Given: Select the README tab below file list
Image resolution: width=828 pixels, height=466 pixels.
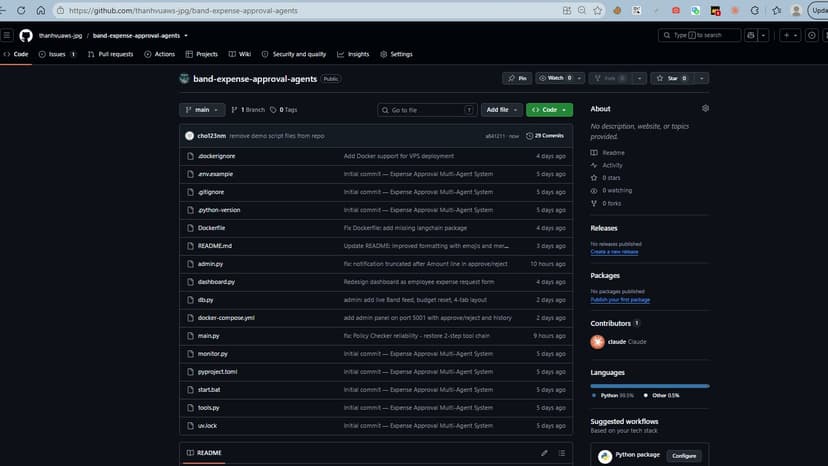Looking at the screenshot, I should click(x=204, y=453).
